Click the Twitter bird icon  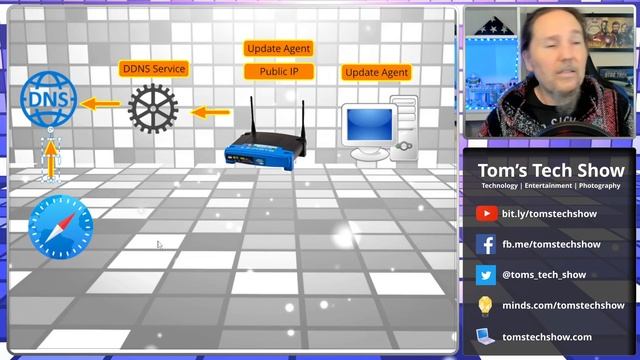tap(486, 275)
